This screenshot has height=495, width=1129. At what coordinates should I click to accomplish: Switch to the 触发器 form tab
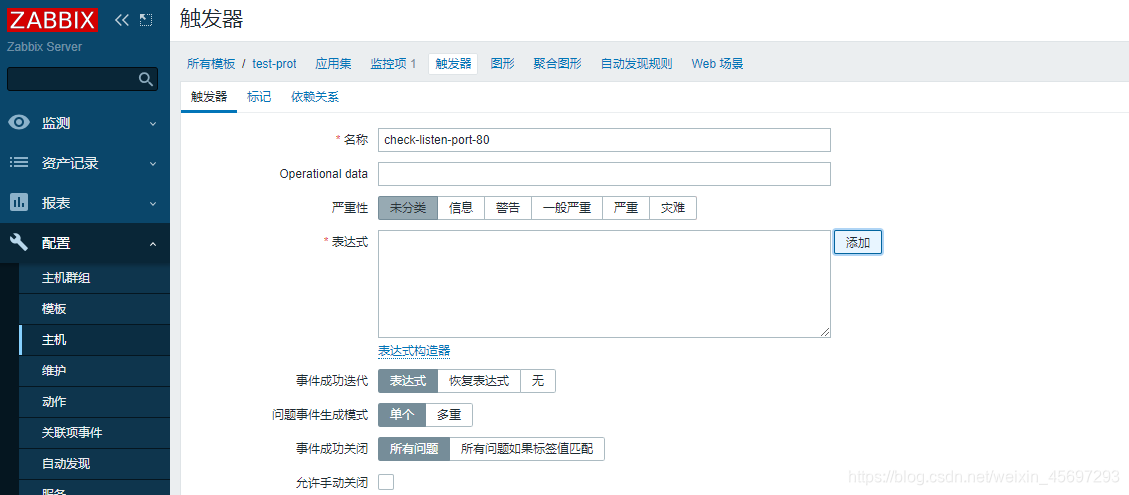click(x=209, y=97)
